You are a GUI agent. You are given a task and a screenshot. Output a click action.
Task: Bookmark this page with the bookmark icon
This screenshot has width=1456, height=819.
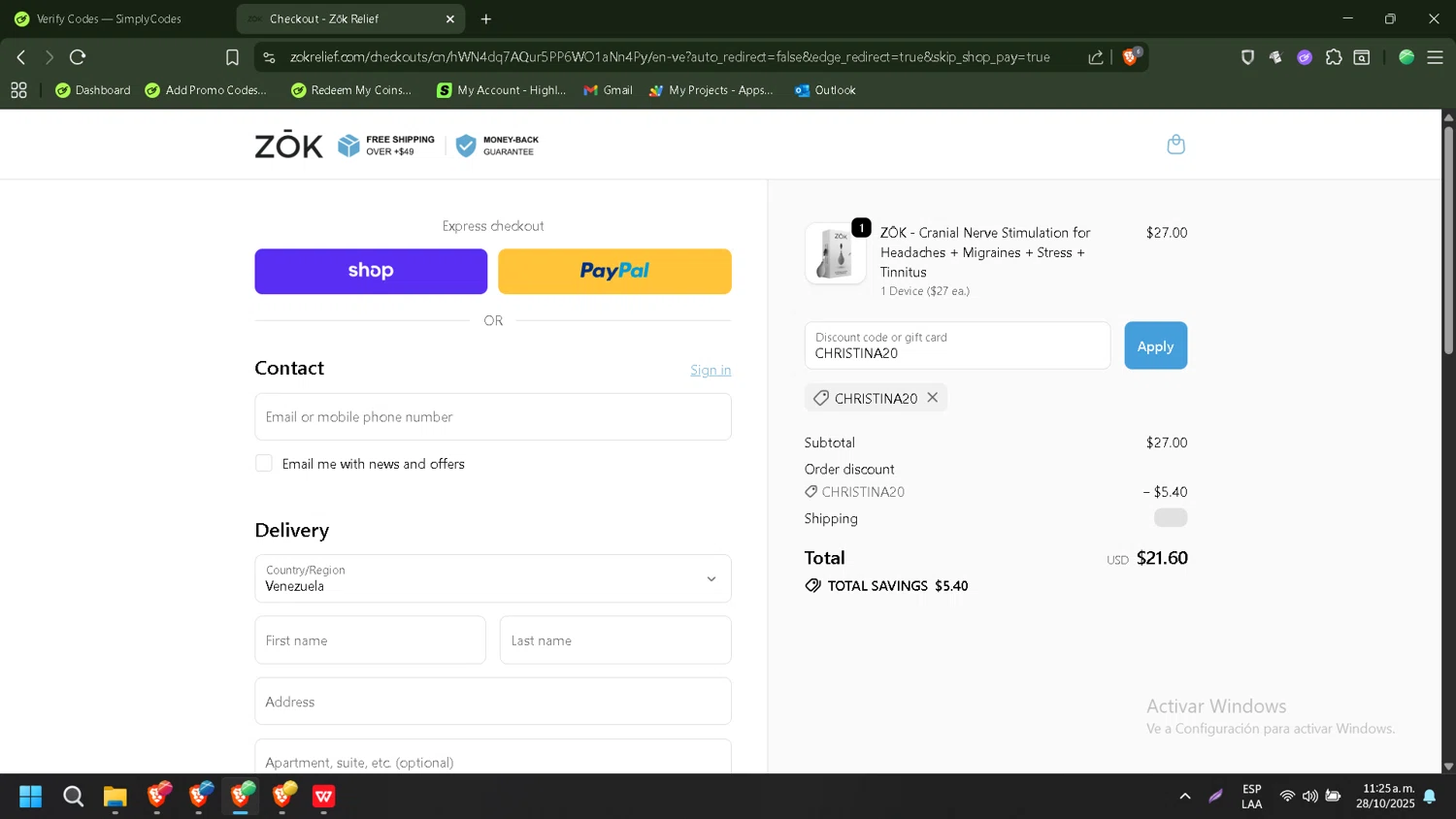[x=232, y=57]
